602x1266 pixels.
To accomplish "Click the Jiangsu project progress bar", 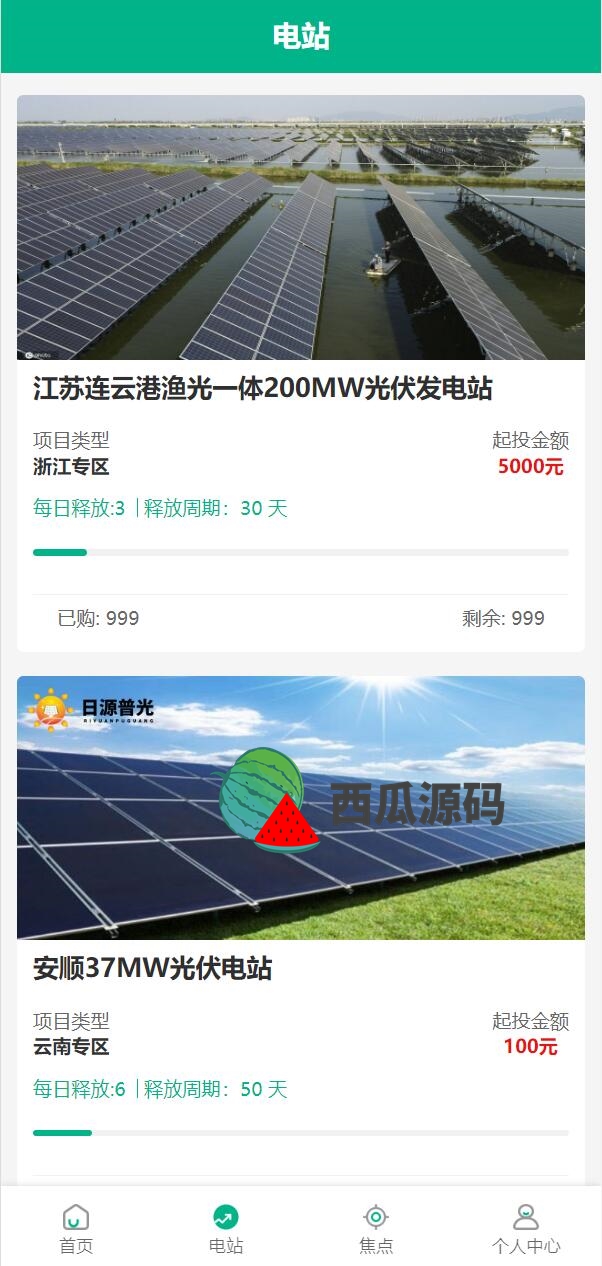I will click(301, 552).
